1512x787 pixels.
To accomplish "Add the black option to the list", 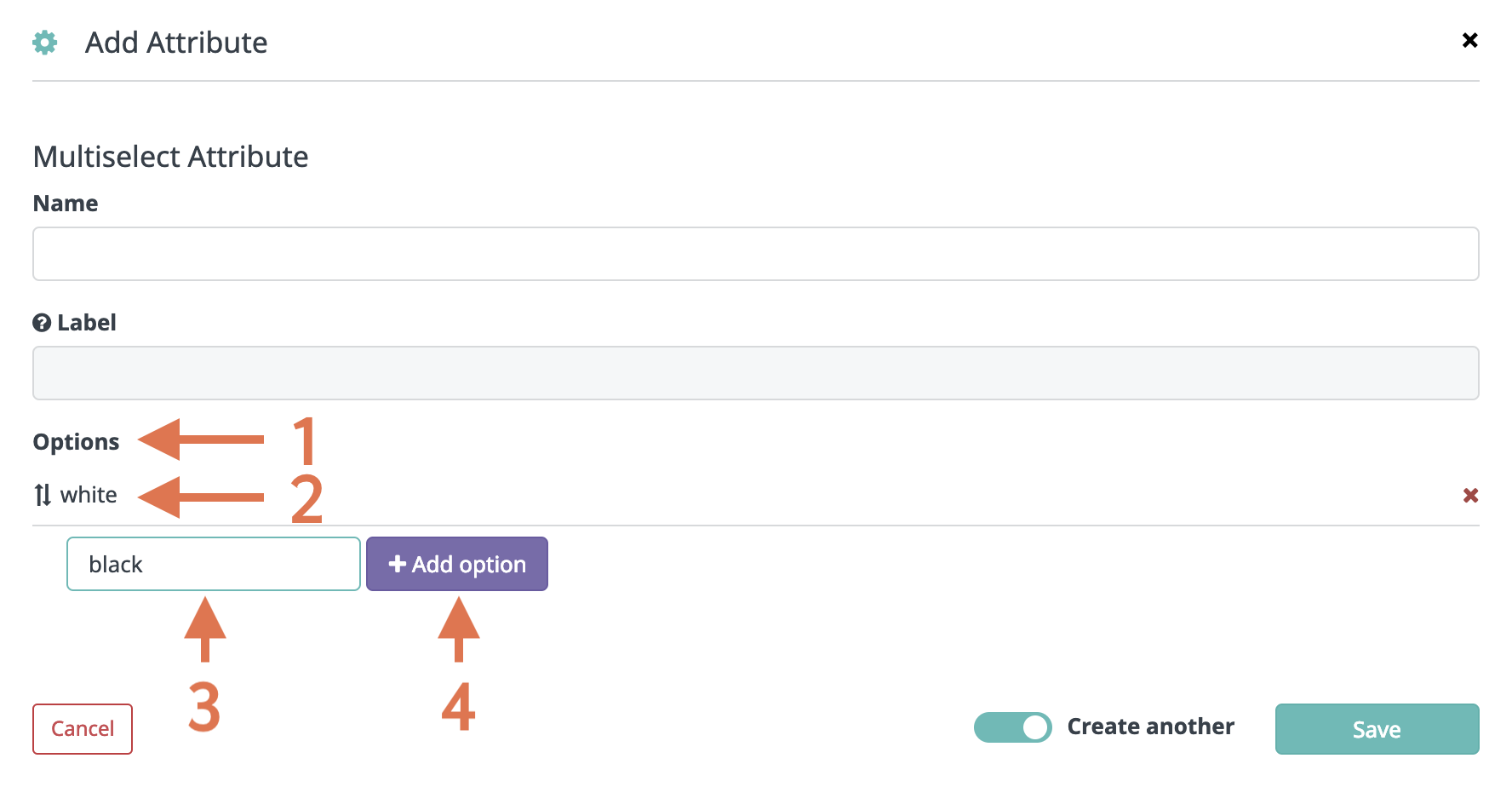I will click(457, 564).
